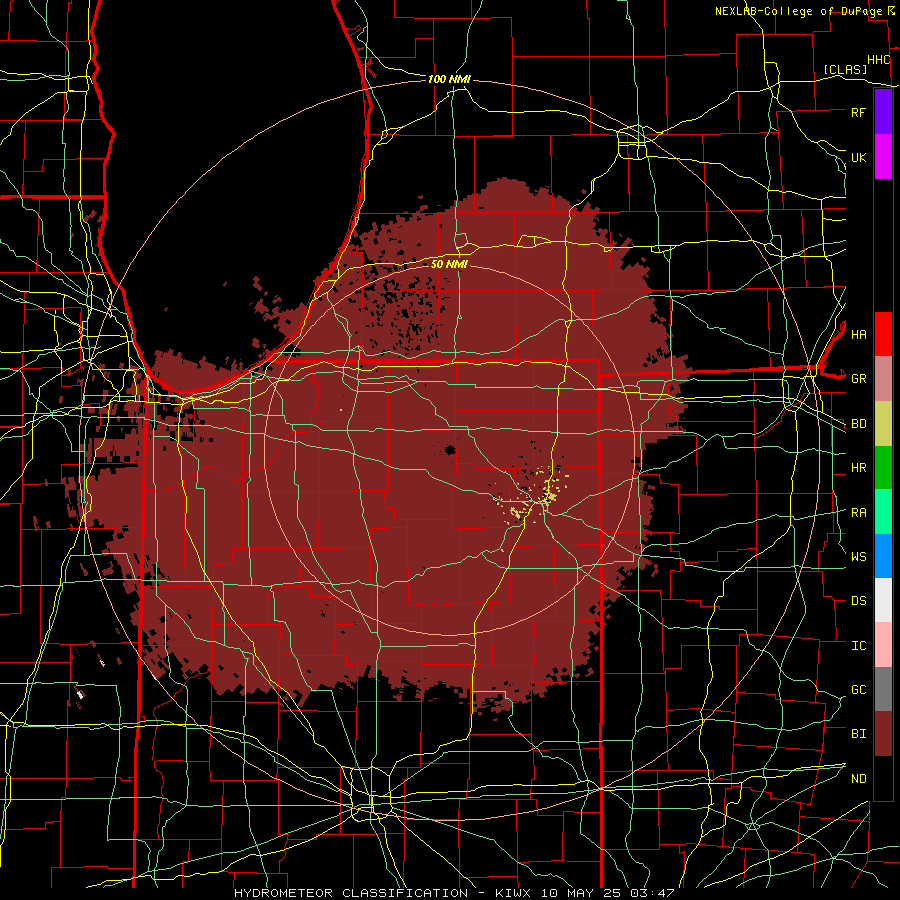
Task: Click the UK legend label
Action: 858,157
